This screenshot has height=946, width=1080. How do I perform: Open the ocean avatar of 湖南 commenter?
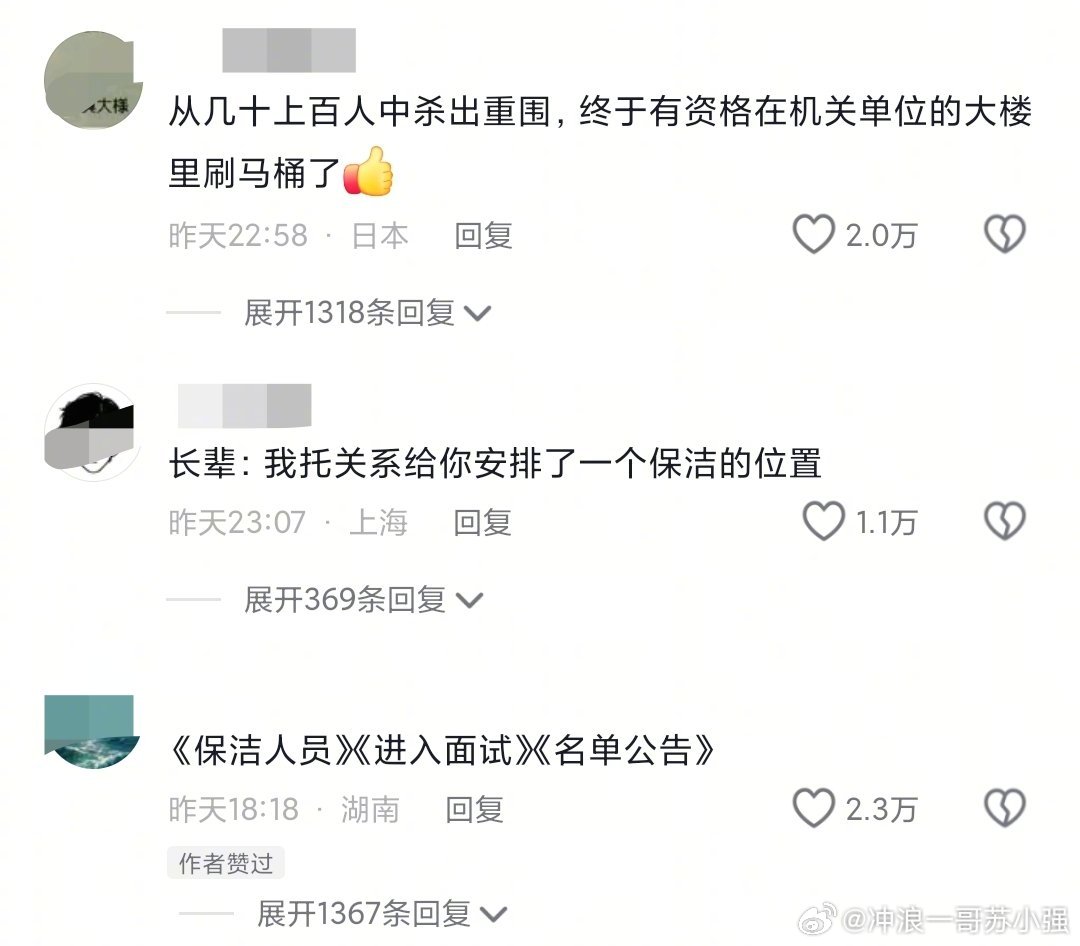[92, 732]
